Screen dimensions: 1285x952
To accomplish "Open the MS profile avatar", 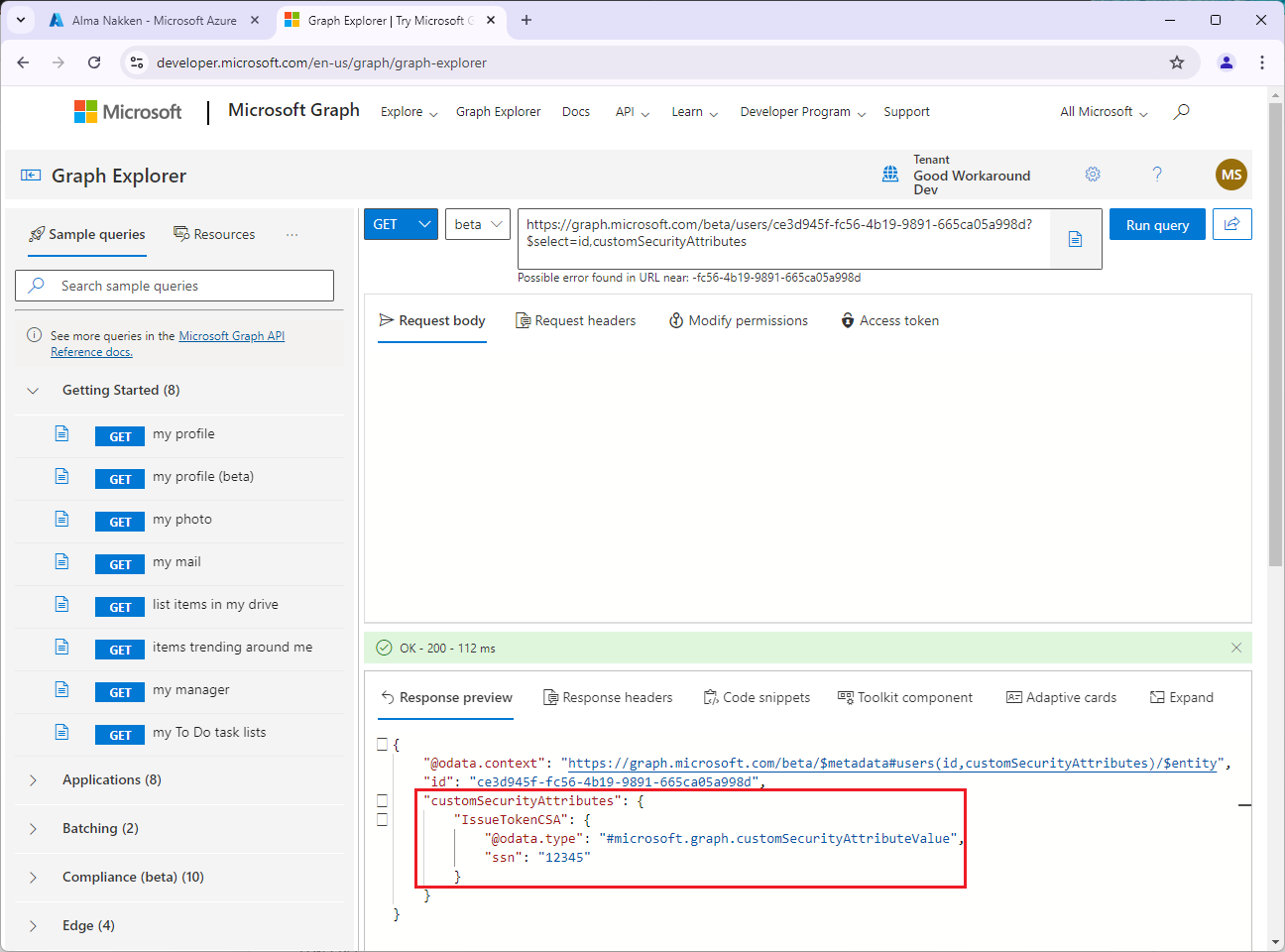I will pos(1230,175).
